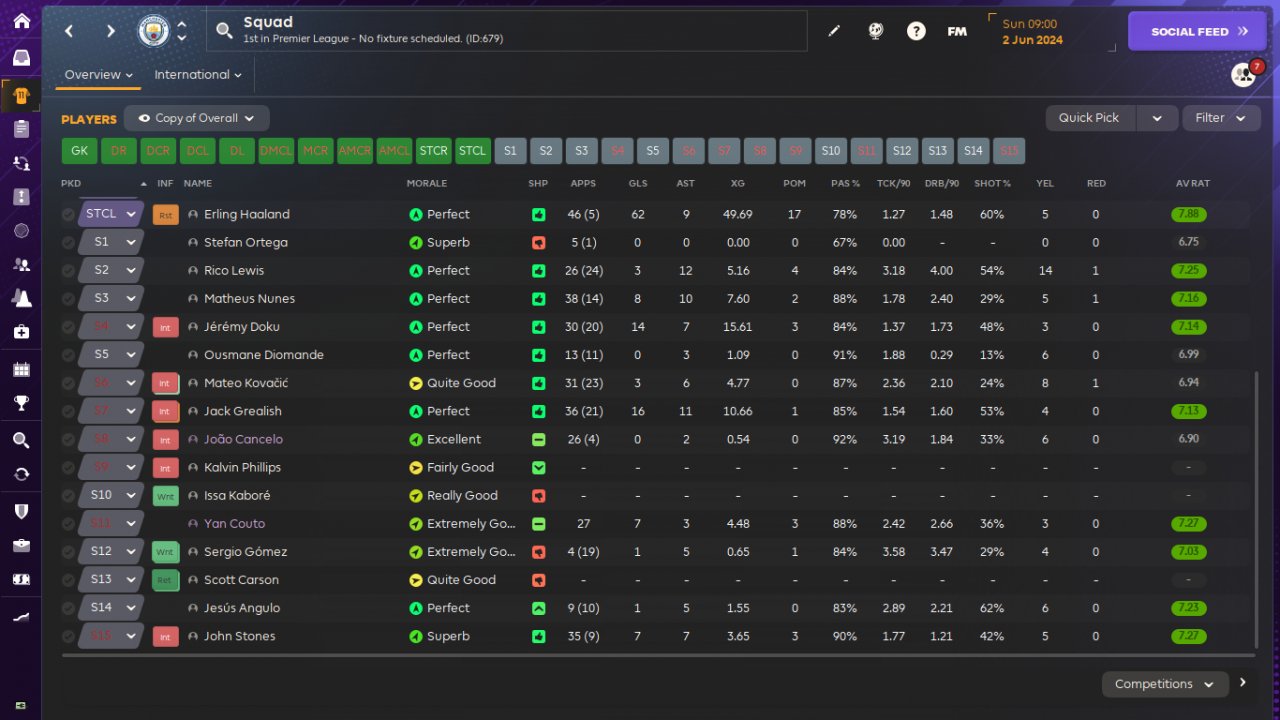Toggle selection circle for Sergio Gómez

[x=68, y=552]
